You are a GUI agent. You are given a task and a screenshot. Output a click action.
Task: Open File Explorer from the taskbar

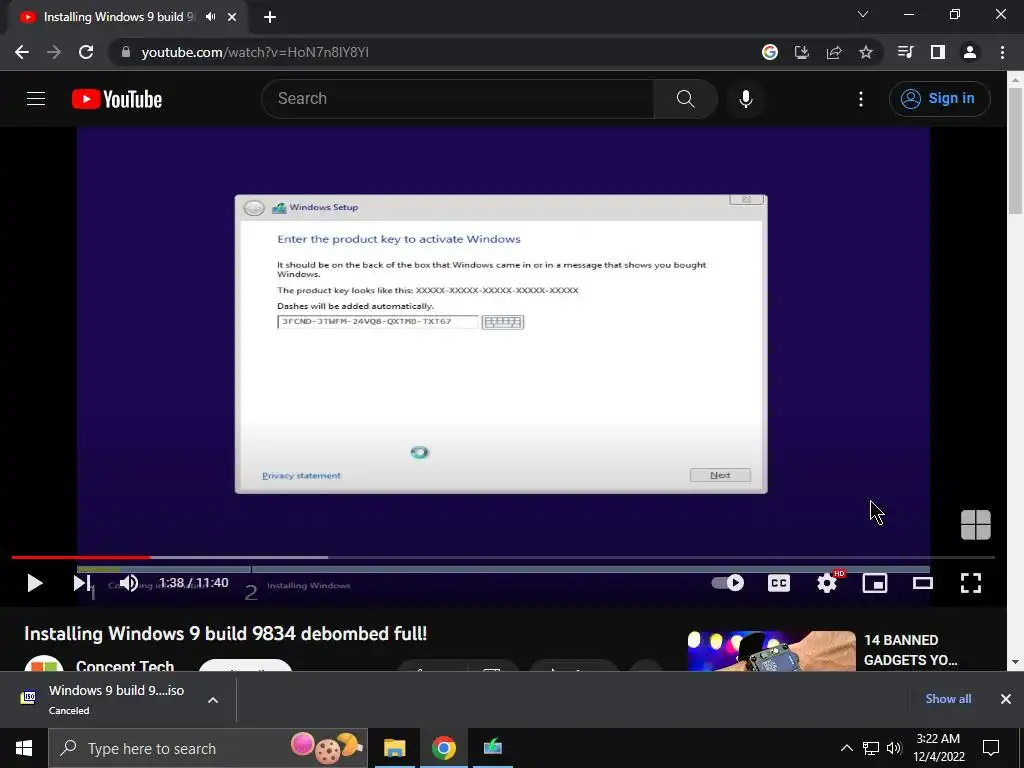394,748
